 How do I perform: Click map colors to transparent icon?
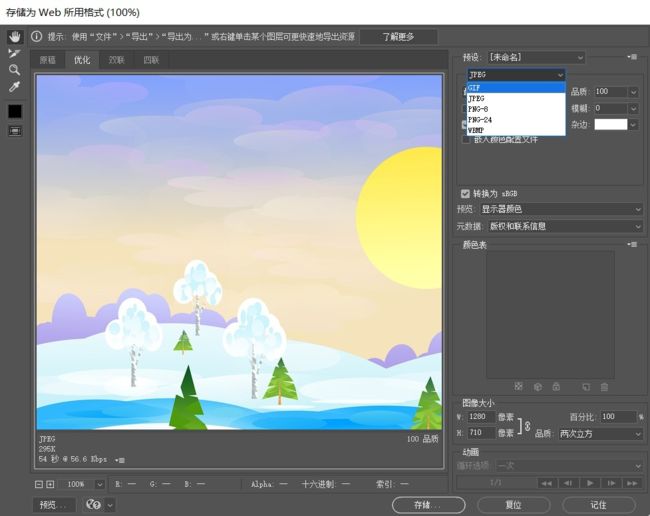coord(518,387)
